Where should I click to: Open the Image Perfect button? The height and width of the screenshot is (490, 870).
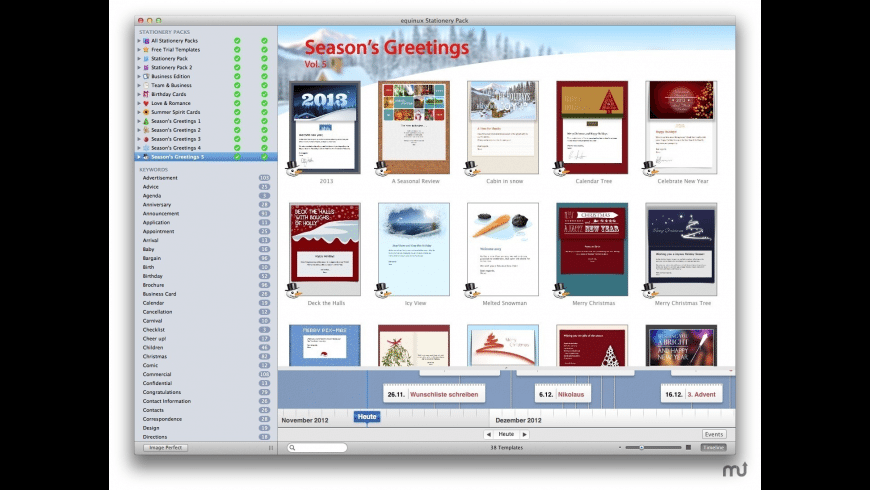click(x=165, y=447)
